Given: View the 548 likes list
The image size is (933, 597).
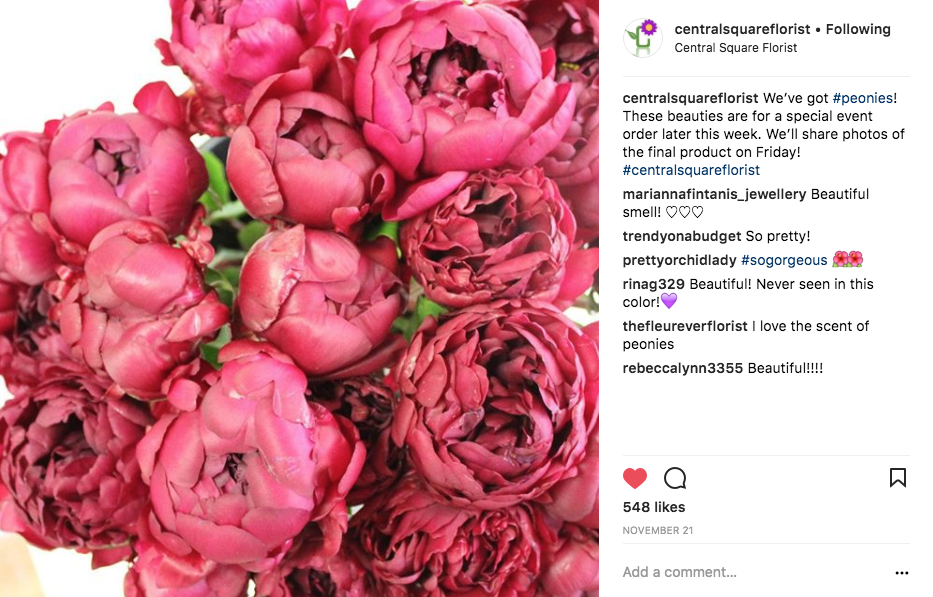Looking at the screenshot, I should click(654, 507).
